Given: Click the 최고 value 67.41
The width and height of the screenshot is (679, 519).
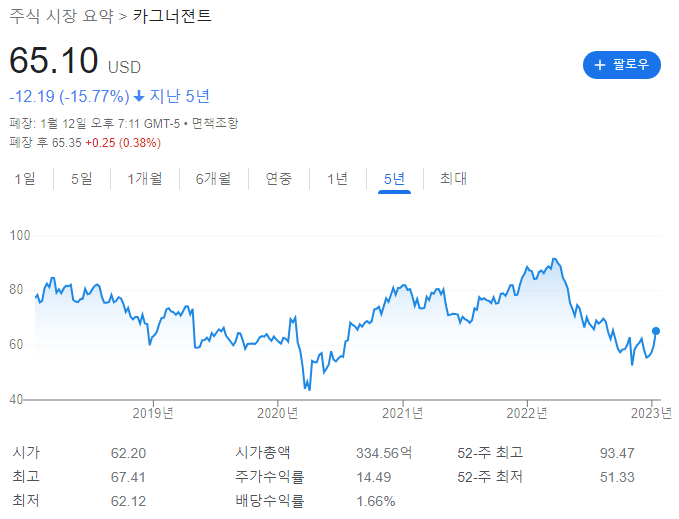Looking at the screenshot, I should (x=128, y=477).
